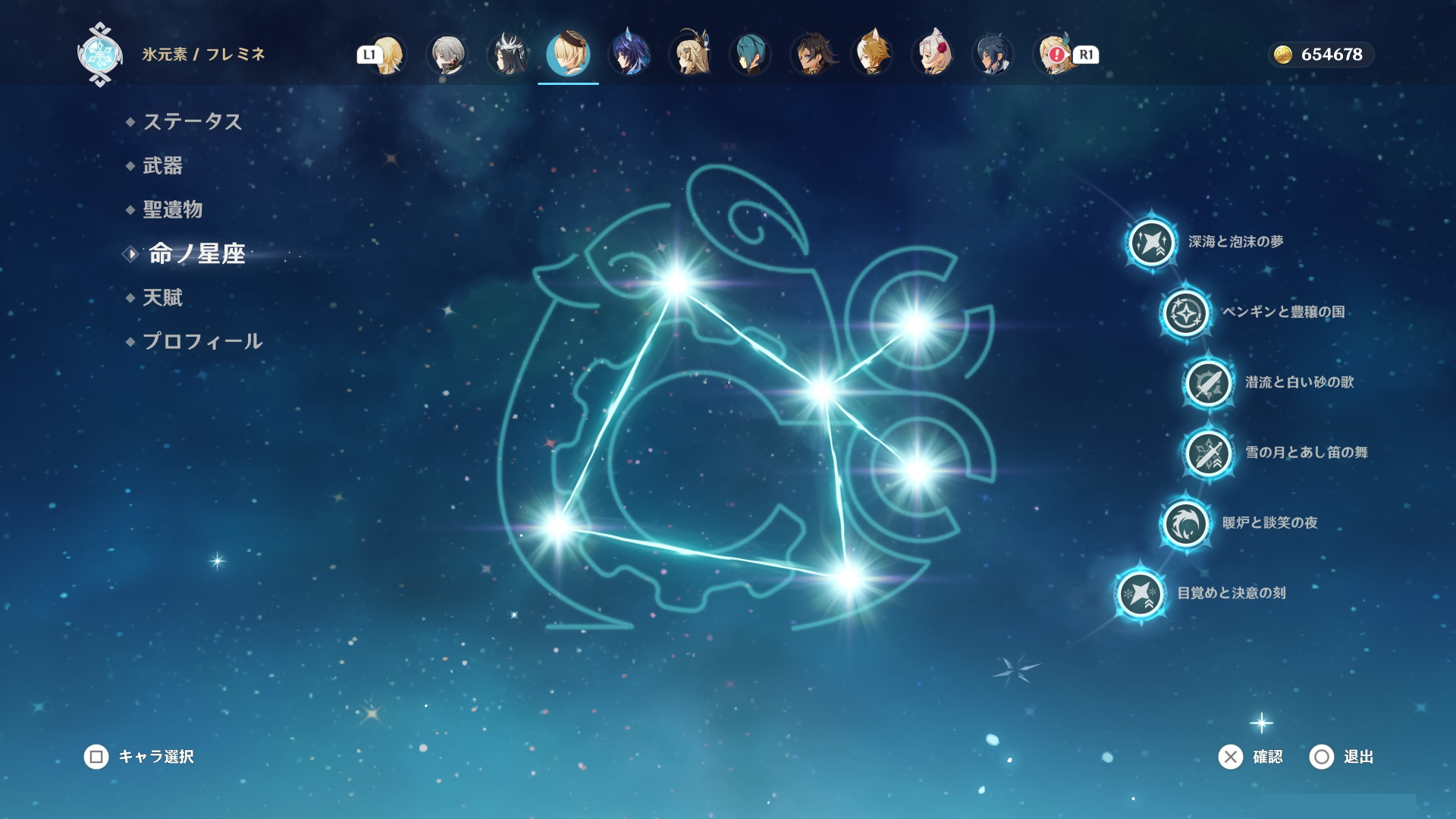Select the 命ノ星座 menu entry
This screenshot has width=1456, height=819.
point(196,253)
